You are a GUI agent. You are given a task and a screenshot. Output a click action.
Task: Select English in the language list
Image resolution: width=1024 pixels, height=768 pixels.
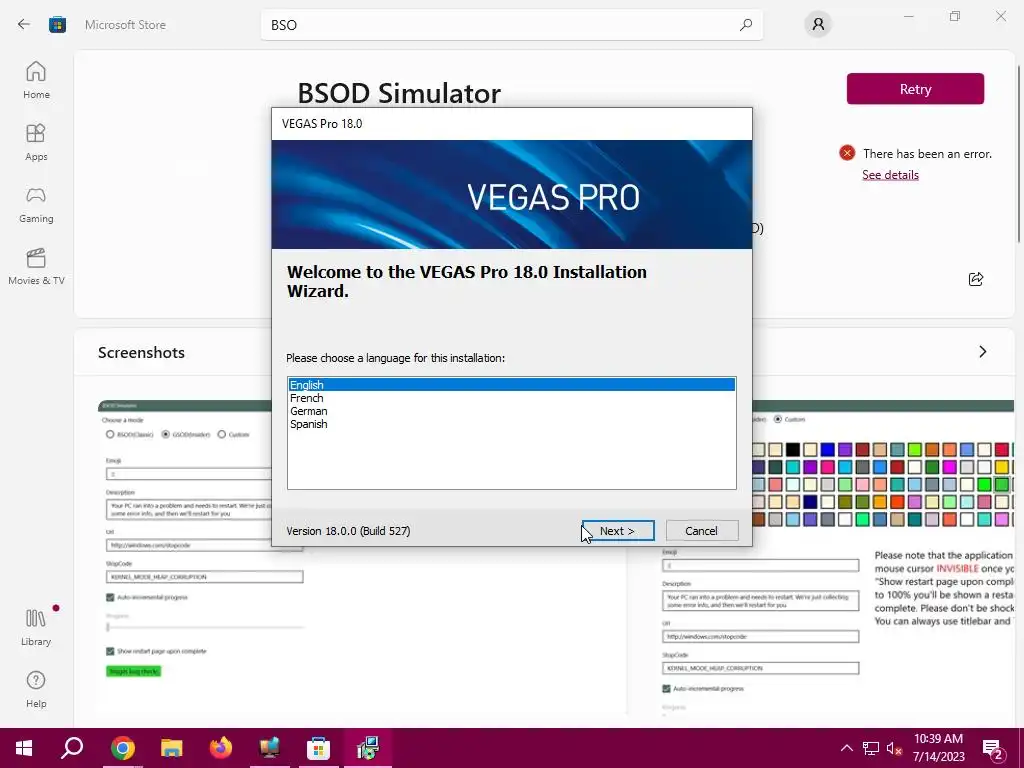[x=511, y=385]
